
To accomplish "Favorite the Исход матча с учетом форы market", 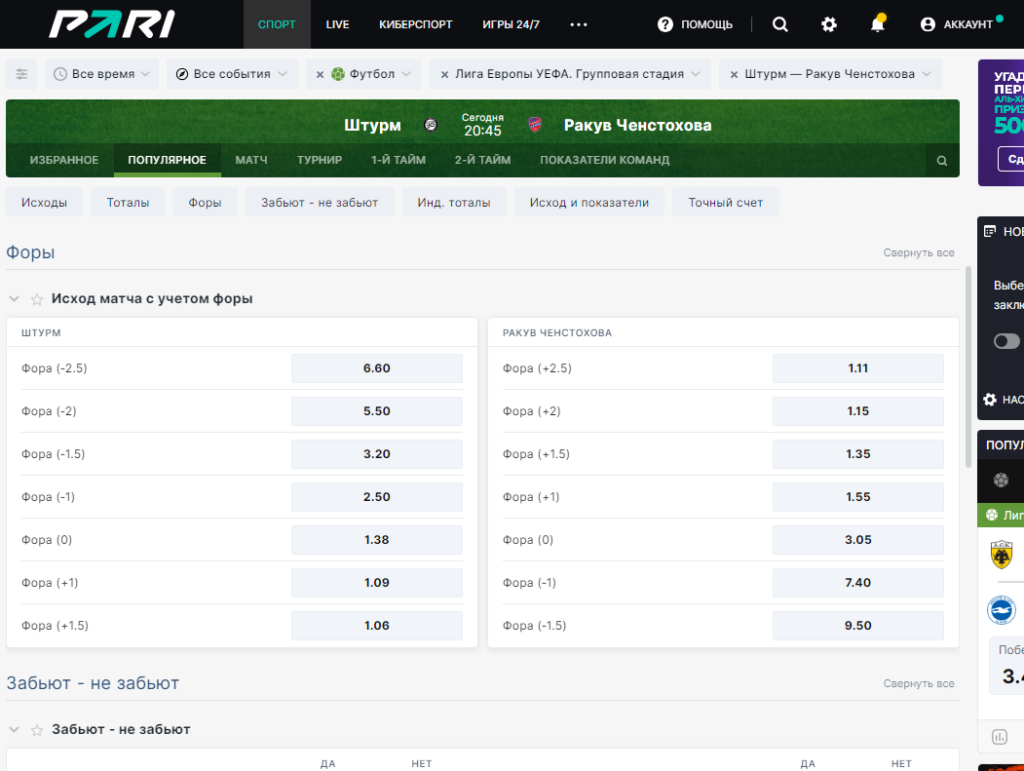I will (x=37, y=299).
